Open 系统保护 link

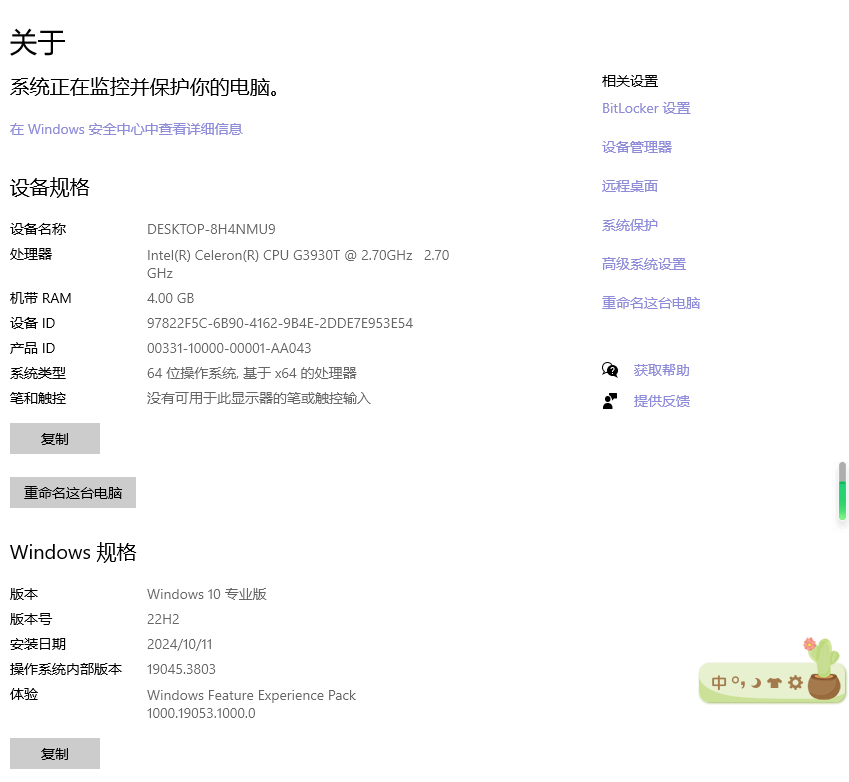pyautogui.click(x=630, y=225)
